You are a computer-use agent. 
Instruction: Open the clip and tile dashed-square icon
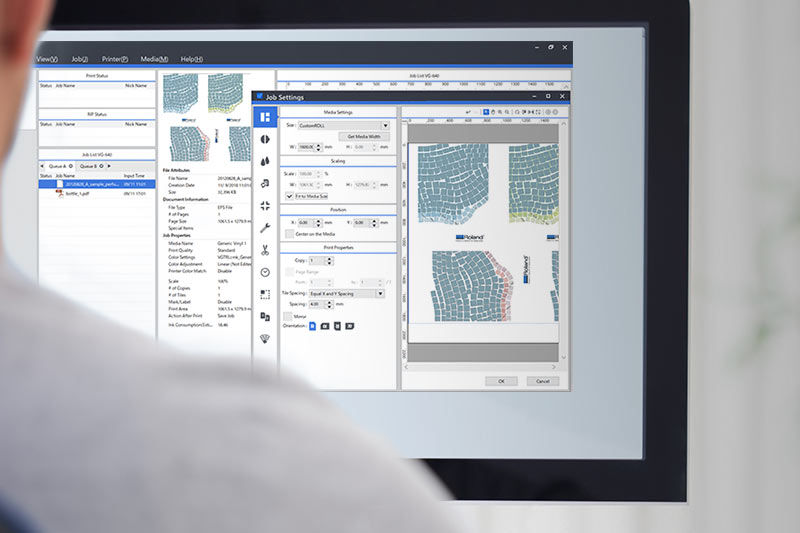265,294
